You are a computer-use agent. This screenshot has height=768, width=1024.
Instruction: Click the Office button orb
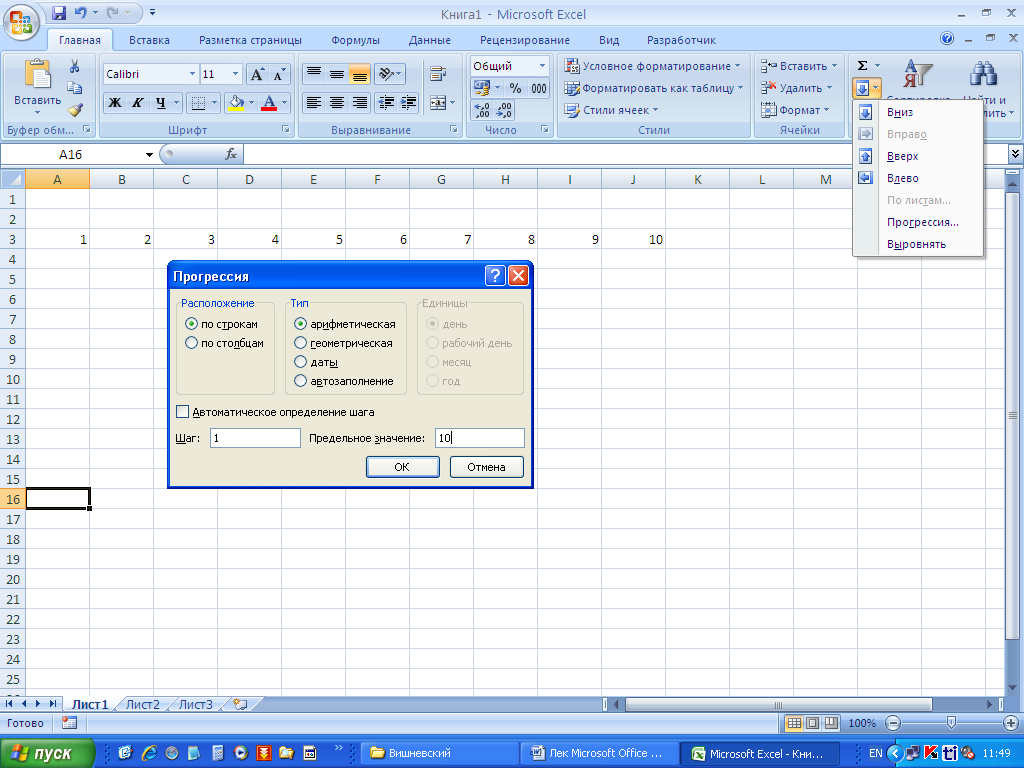(21, 23)
